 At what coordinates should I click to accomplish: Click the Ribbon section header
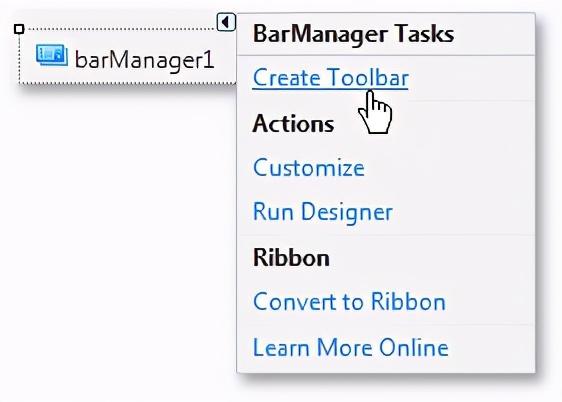click(291, 258)
